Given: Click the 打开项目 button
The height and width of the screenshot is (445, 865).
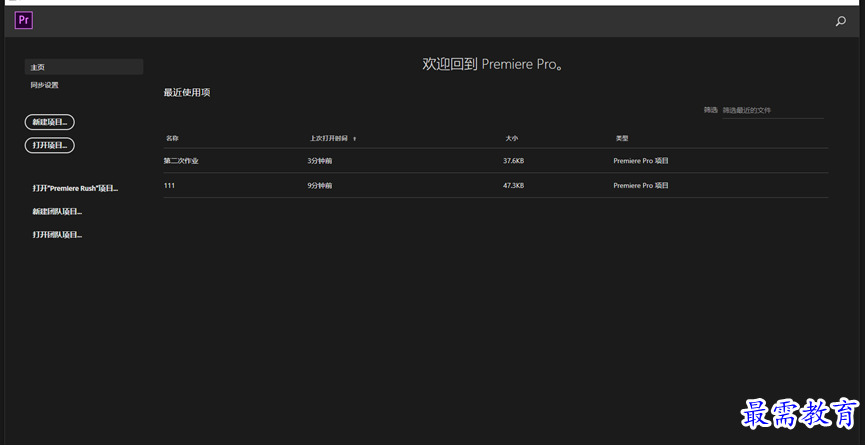Looking at the screenshot, I should [x=50, y=145].
